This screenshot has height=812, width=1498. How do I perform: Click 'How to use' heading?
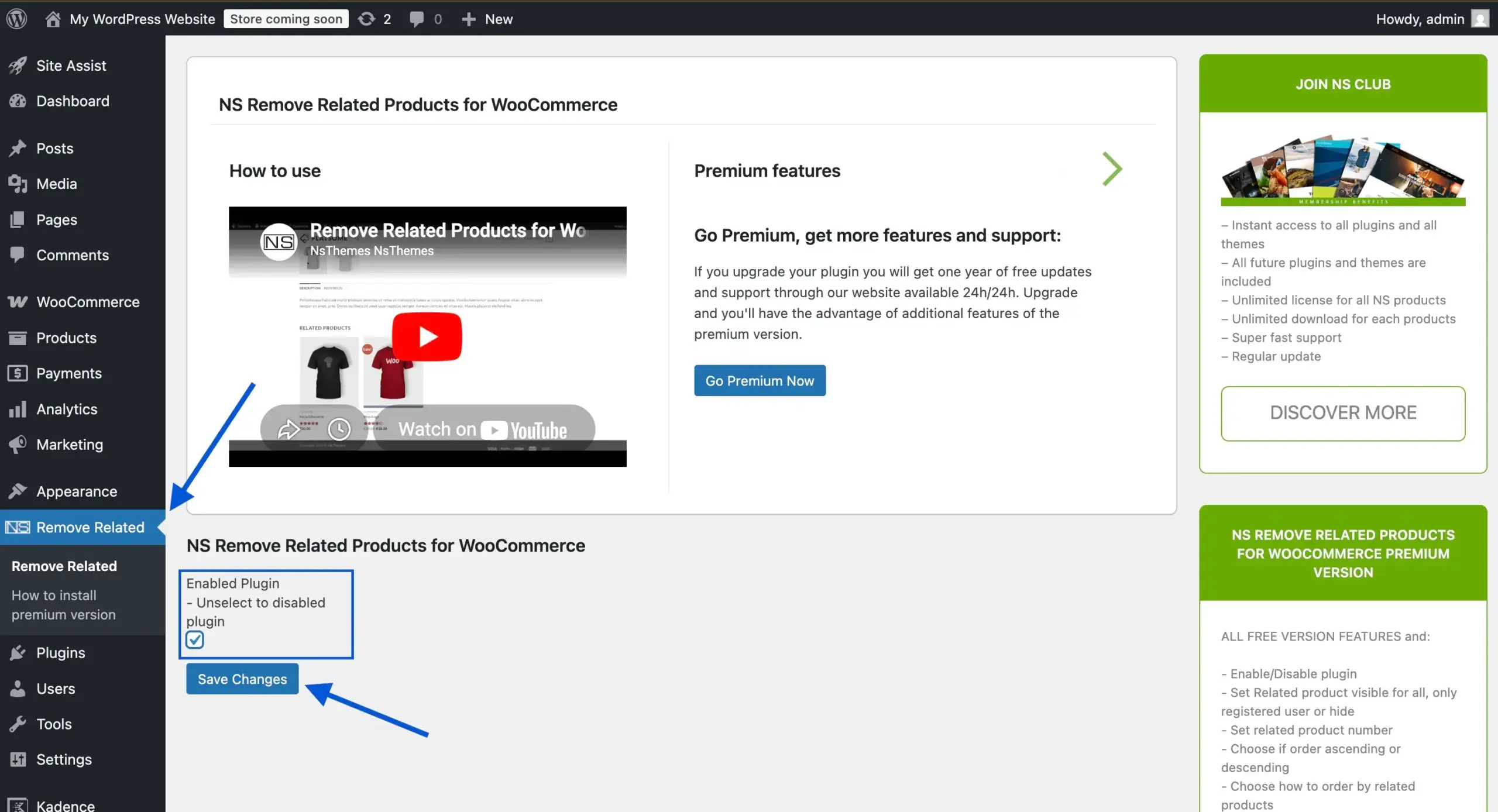coord(275,170)
